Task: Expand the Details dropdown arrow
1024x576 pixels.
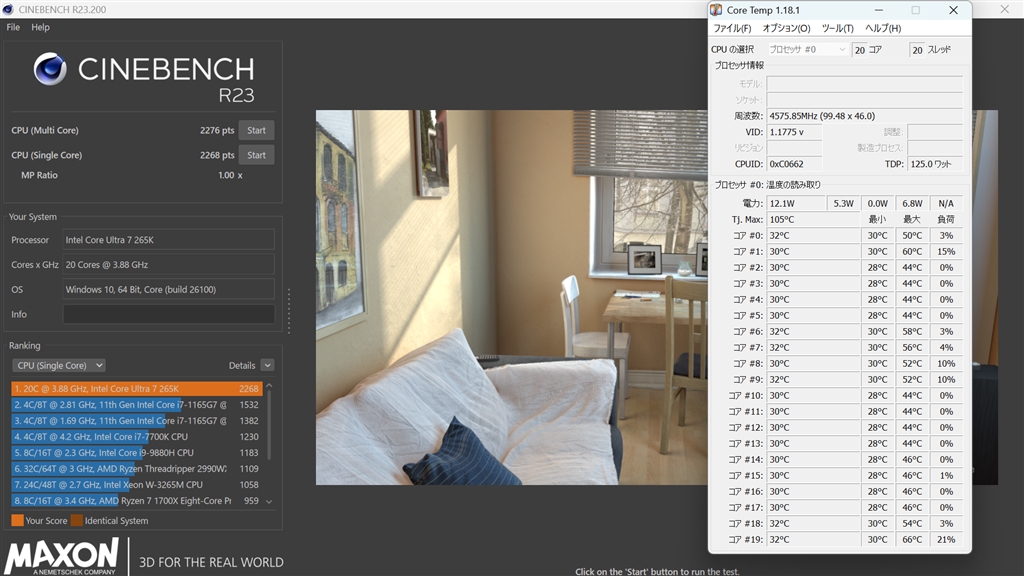Action: [x=268, y=365]
